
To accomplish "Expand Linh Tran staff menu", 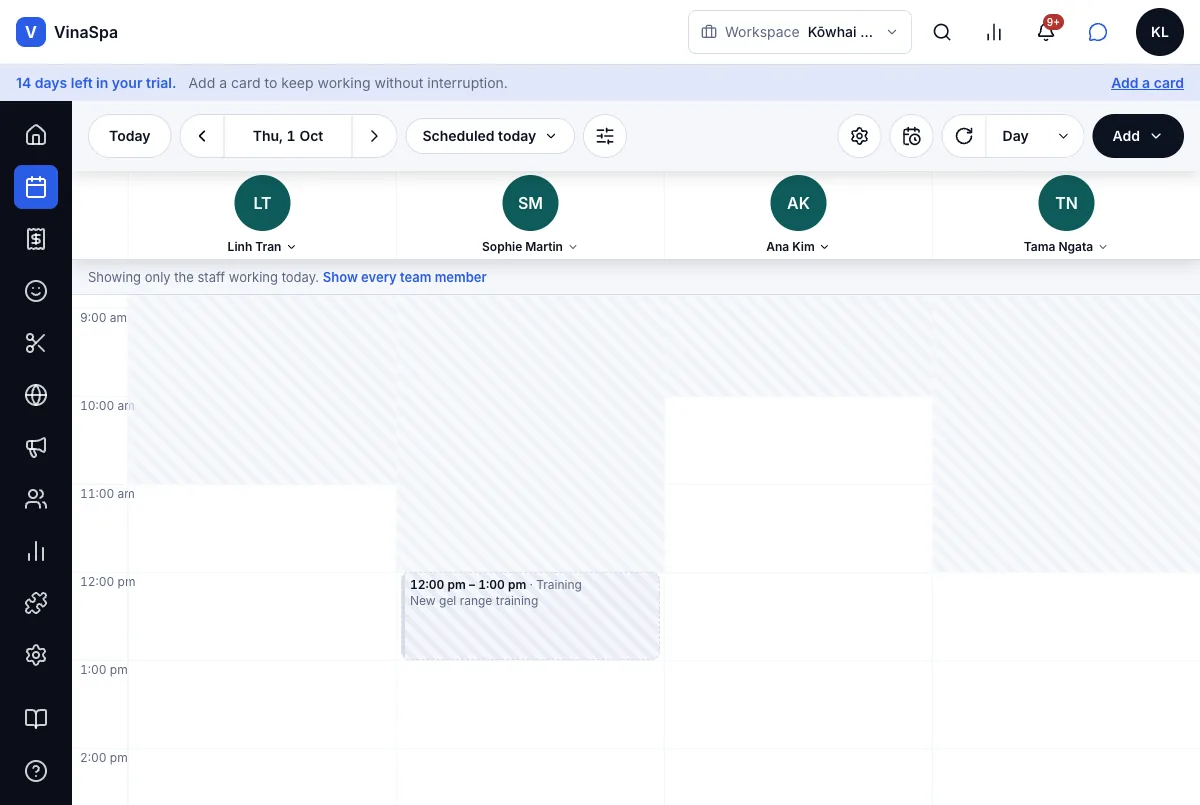I will tap(262, 247).
